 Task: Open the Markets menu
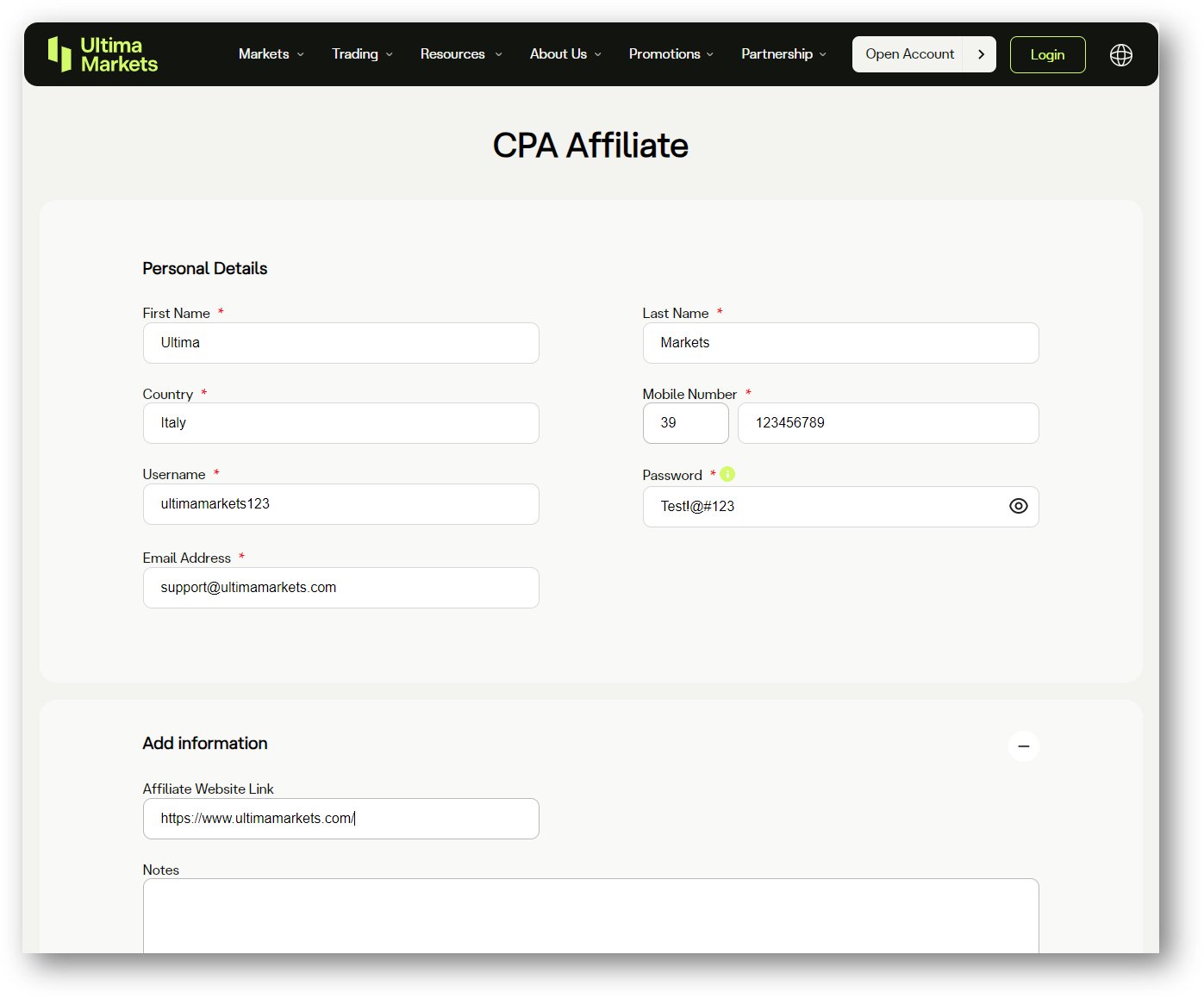[x=264, y=53]
